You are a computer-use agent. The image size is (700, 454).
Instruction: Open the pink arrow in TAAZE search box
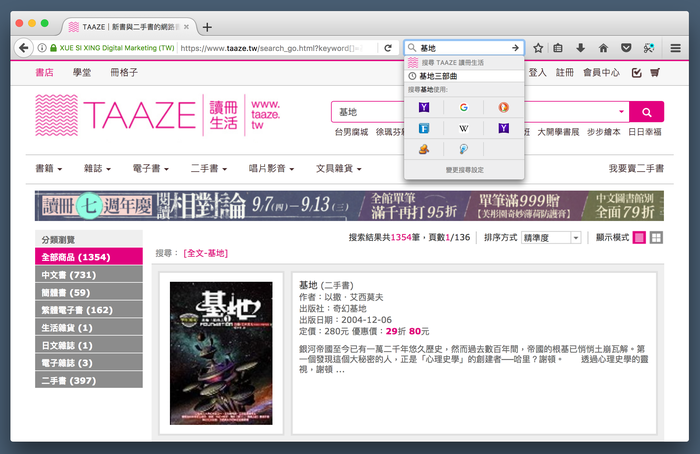point(621,112)
